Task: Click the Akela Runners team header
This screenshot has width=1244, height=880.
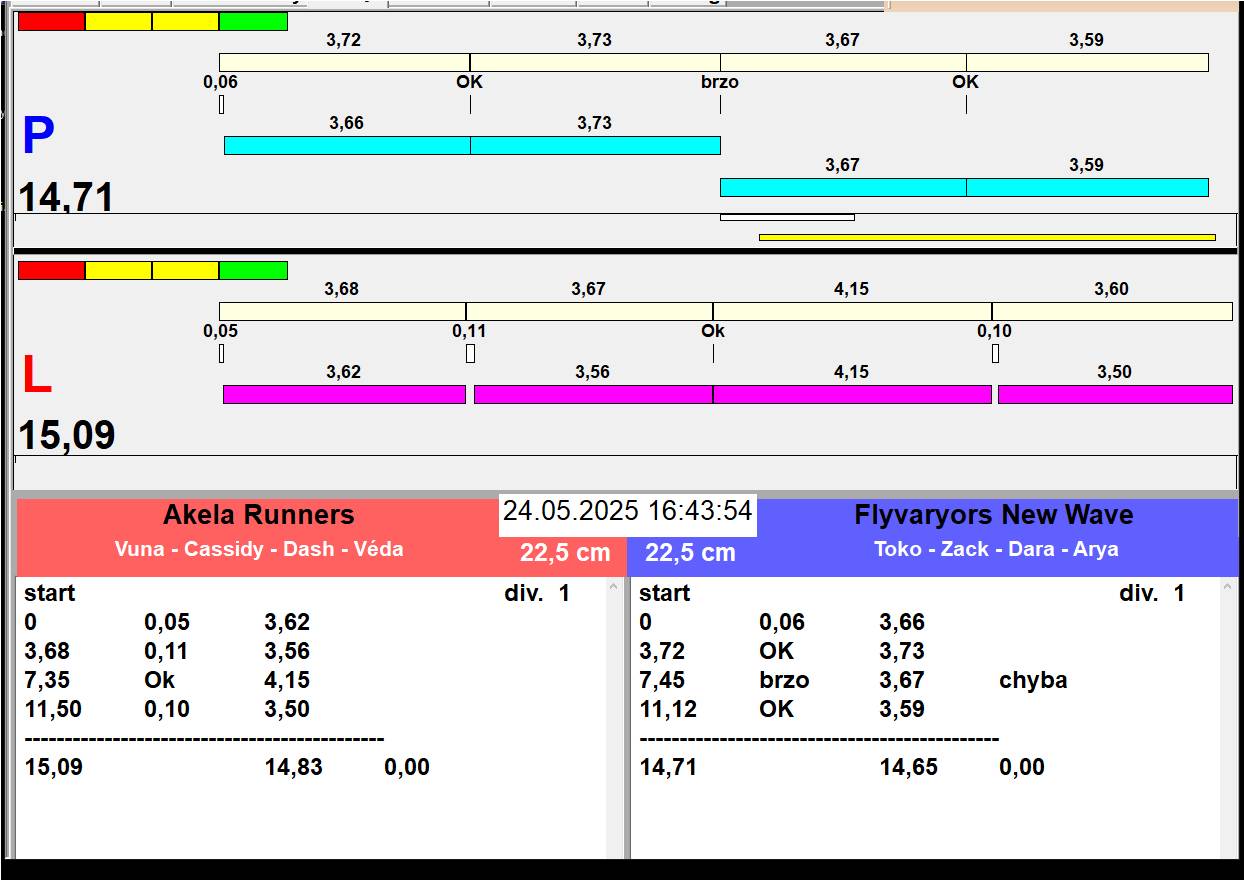Action: coord(258,516)
